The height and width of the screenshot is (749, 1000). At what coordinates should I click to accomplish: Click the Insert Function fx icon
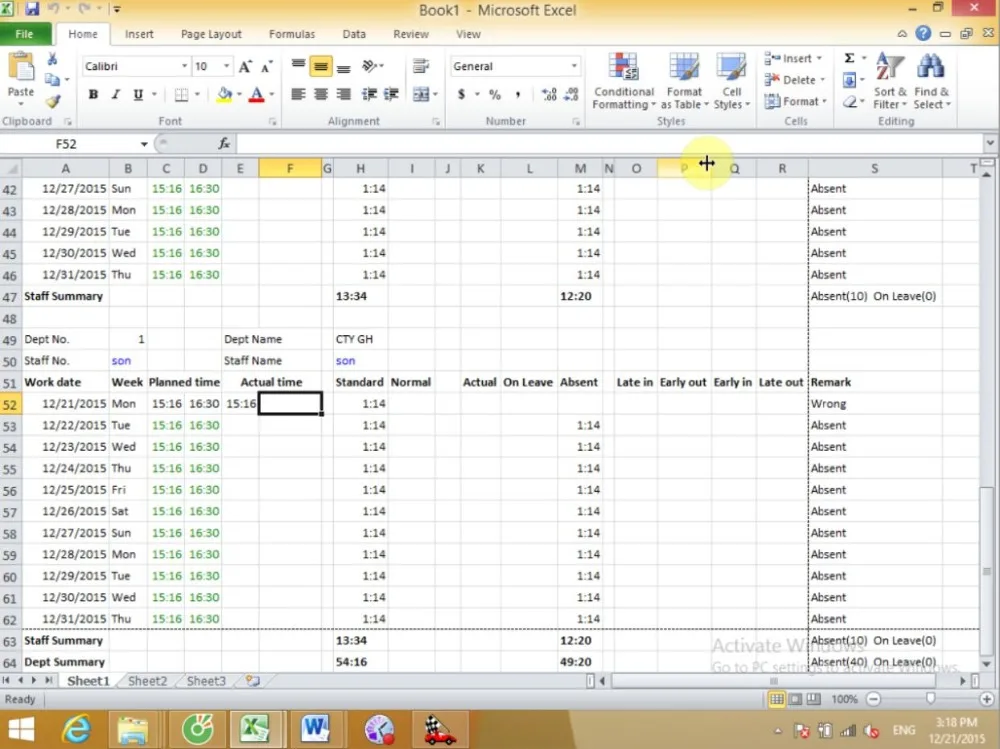coord(224,144)
